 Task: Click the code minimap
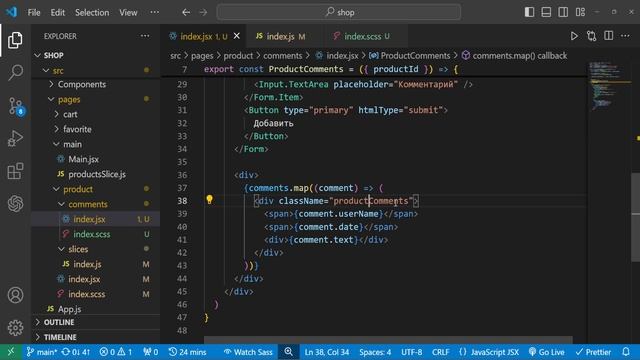tap(609, 85)
